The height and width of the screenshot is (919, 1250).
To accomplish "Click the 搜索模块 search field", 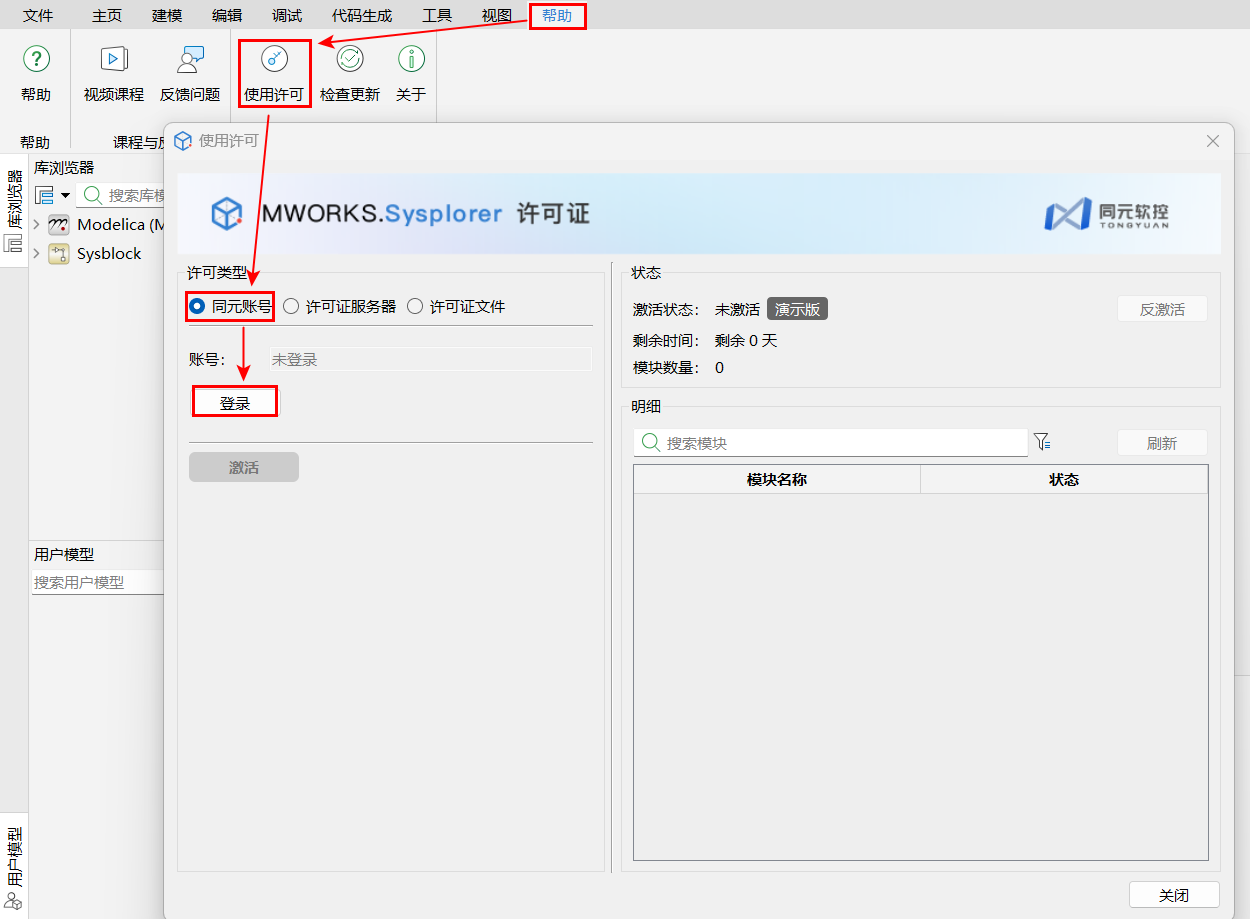I will click(840, 443).
